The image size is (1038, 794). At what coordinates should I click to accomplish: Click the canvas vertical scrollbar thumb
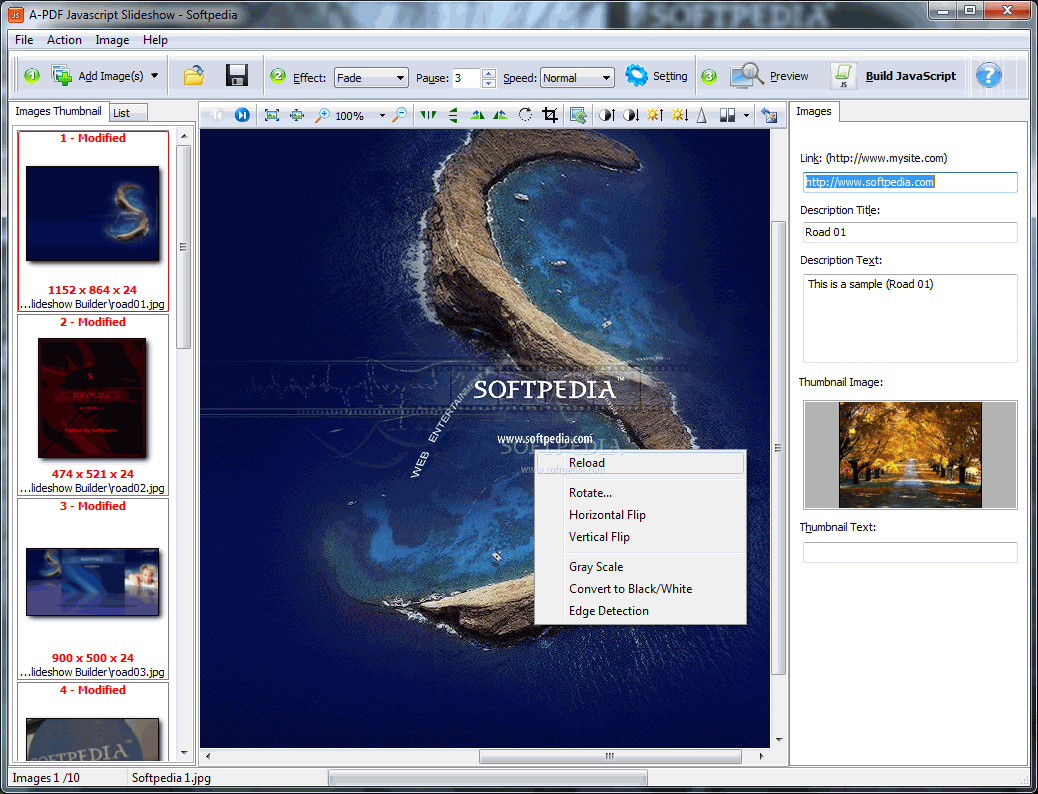[778, 448]
